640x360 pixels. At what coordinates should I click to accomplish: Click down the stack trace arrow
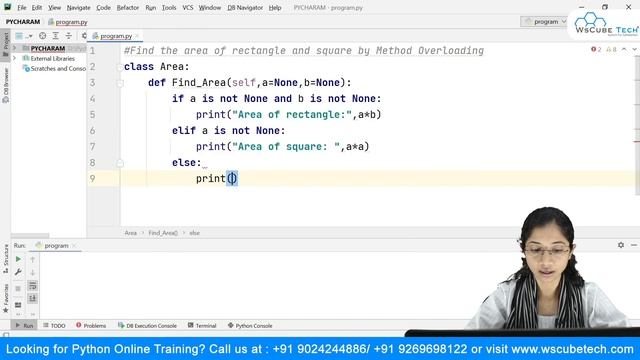coord(33,272)
